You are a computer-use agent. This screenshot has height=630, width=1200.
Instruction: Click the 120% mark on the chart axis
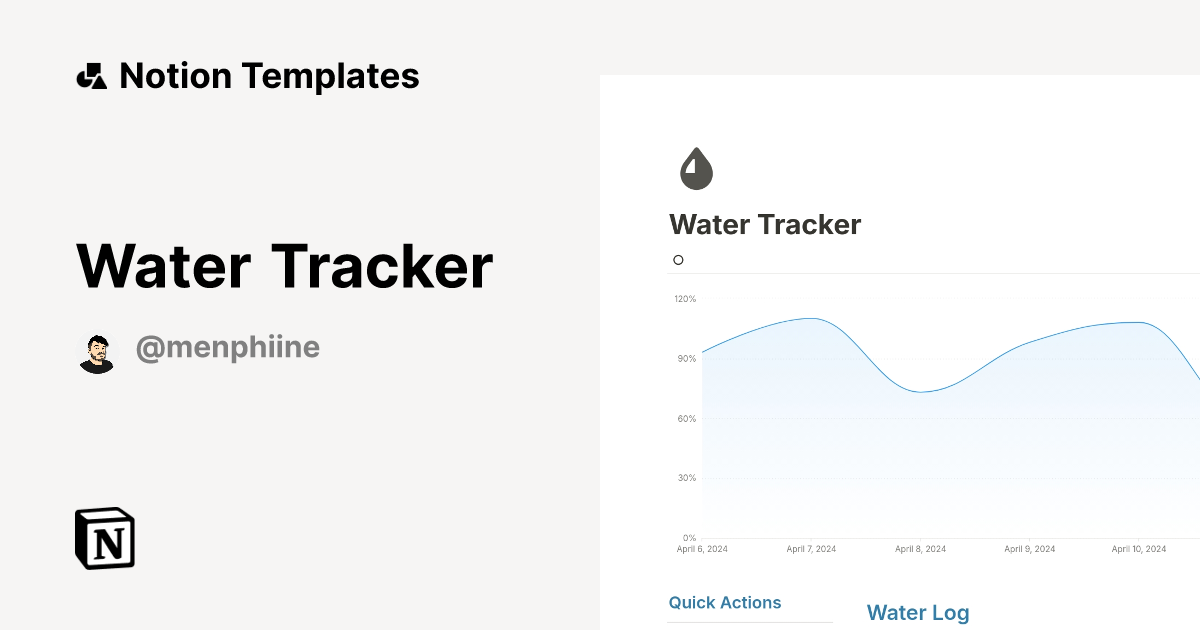[686, 298]
